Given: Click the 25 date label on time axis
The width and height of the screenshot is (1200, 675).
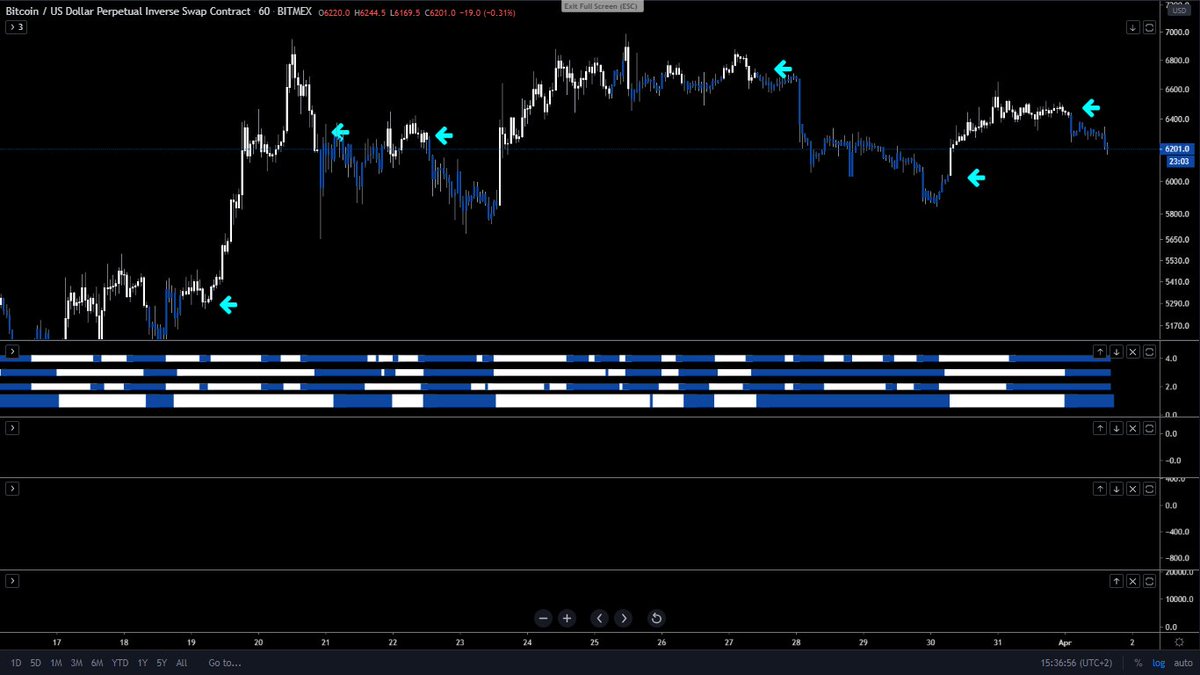Looking at the screenshot, I should point(595,642).
